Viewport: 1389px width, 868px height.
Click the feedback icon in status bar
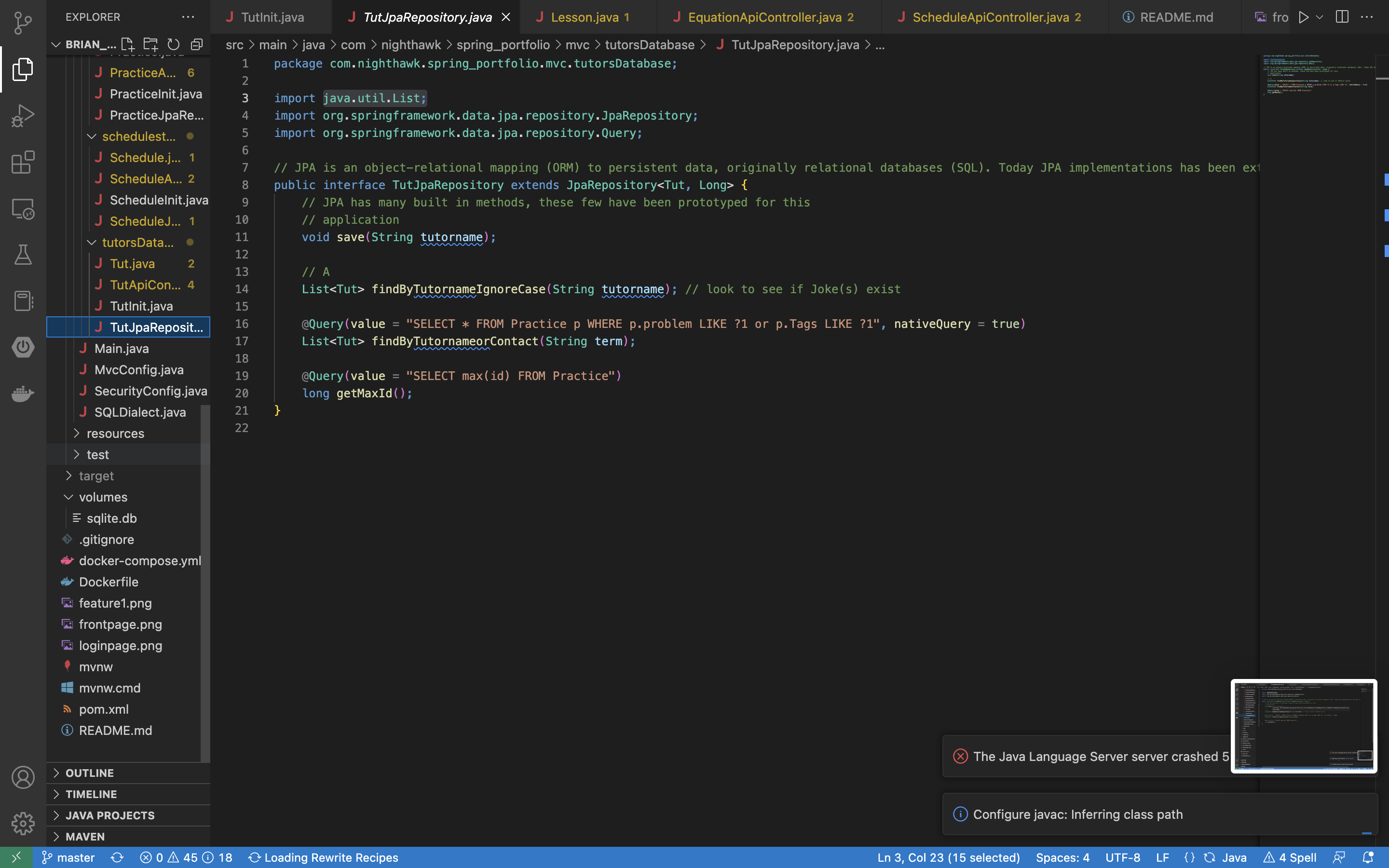(x=1339, y=857)
